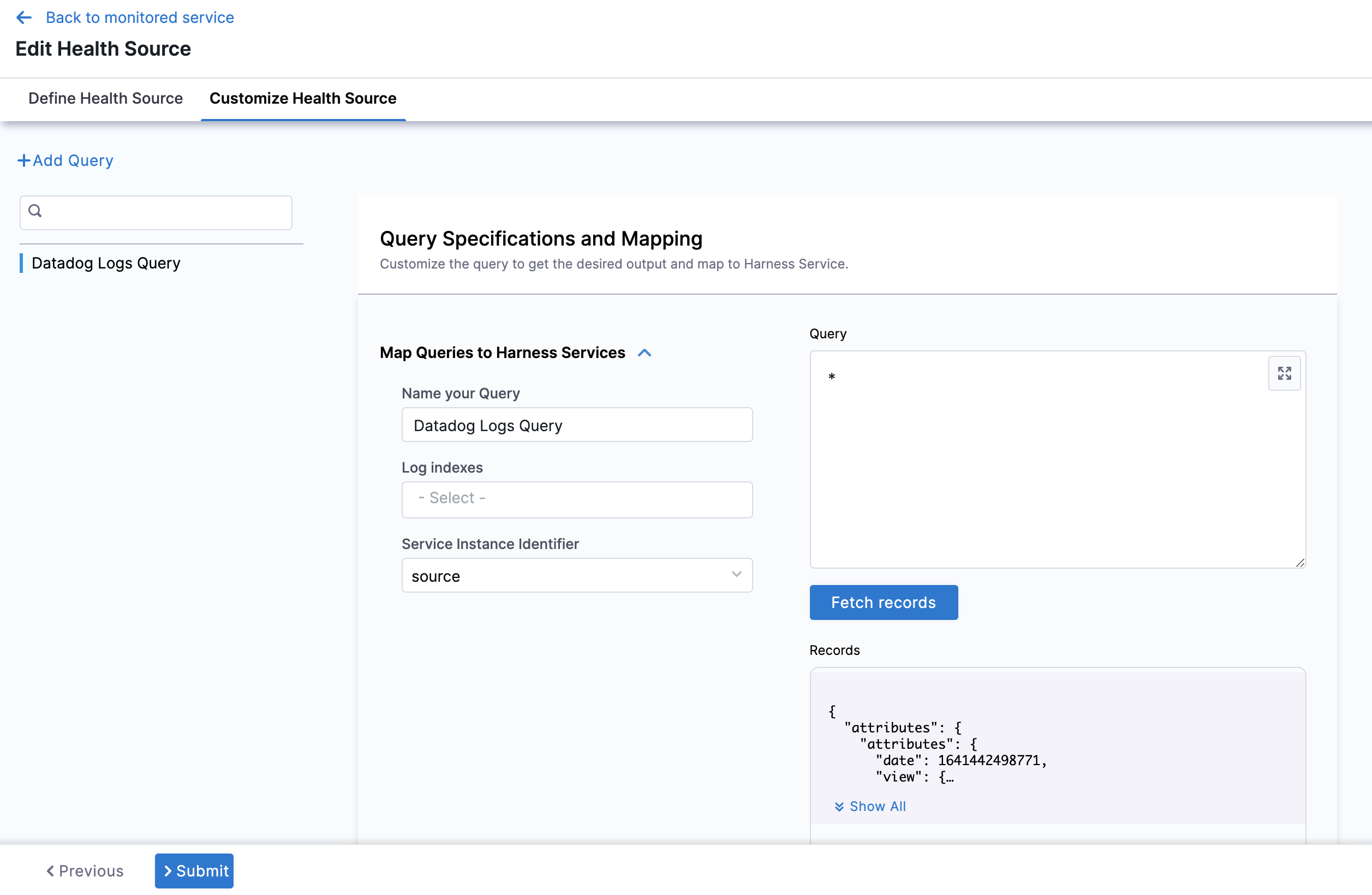Expand the query editor to fullscreen
Screen dimensions: 1372x895
coord(1284,373)
